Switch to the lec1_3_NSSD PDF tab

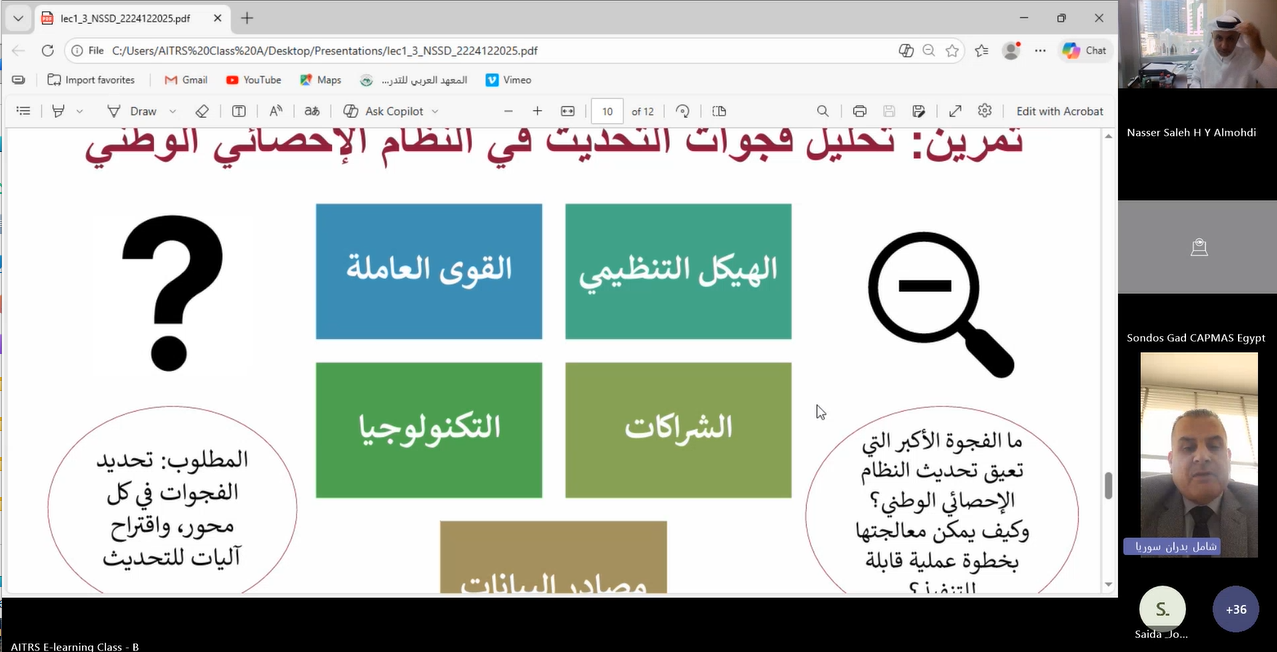(x=125, y=18)
